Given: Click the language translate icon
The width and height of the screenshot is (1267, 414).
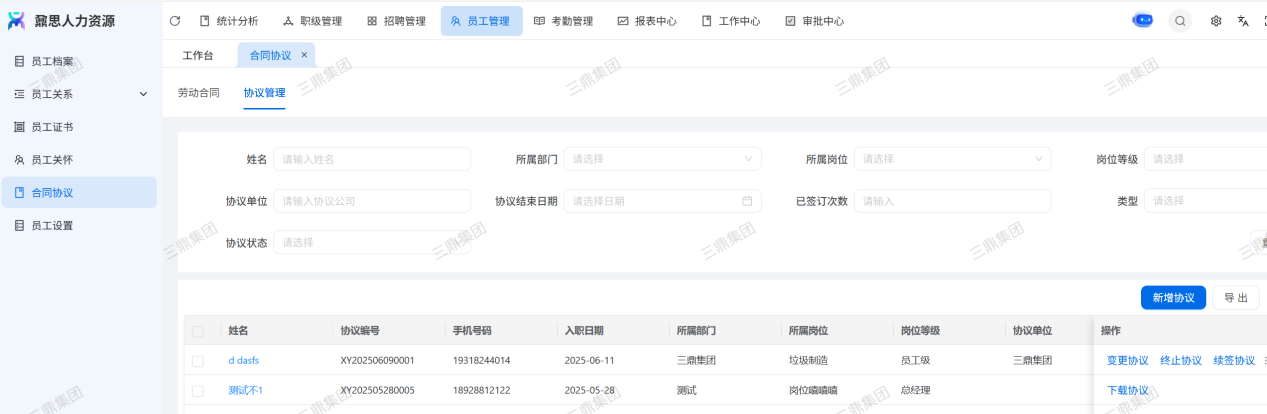Looking at the screenshot, I should point(1243,21).
